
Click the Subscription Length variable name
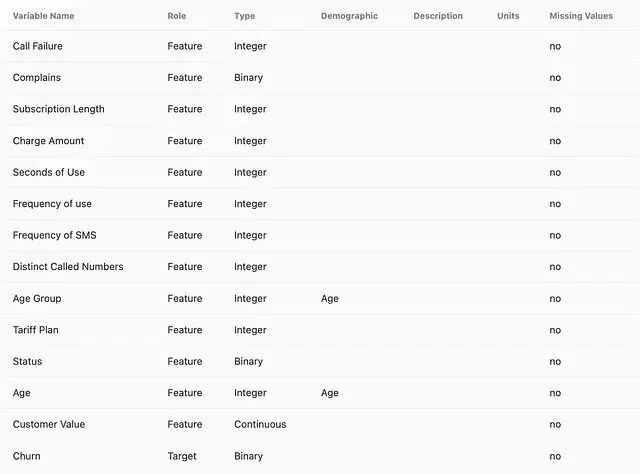coord(58,109)
